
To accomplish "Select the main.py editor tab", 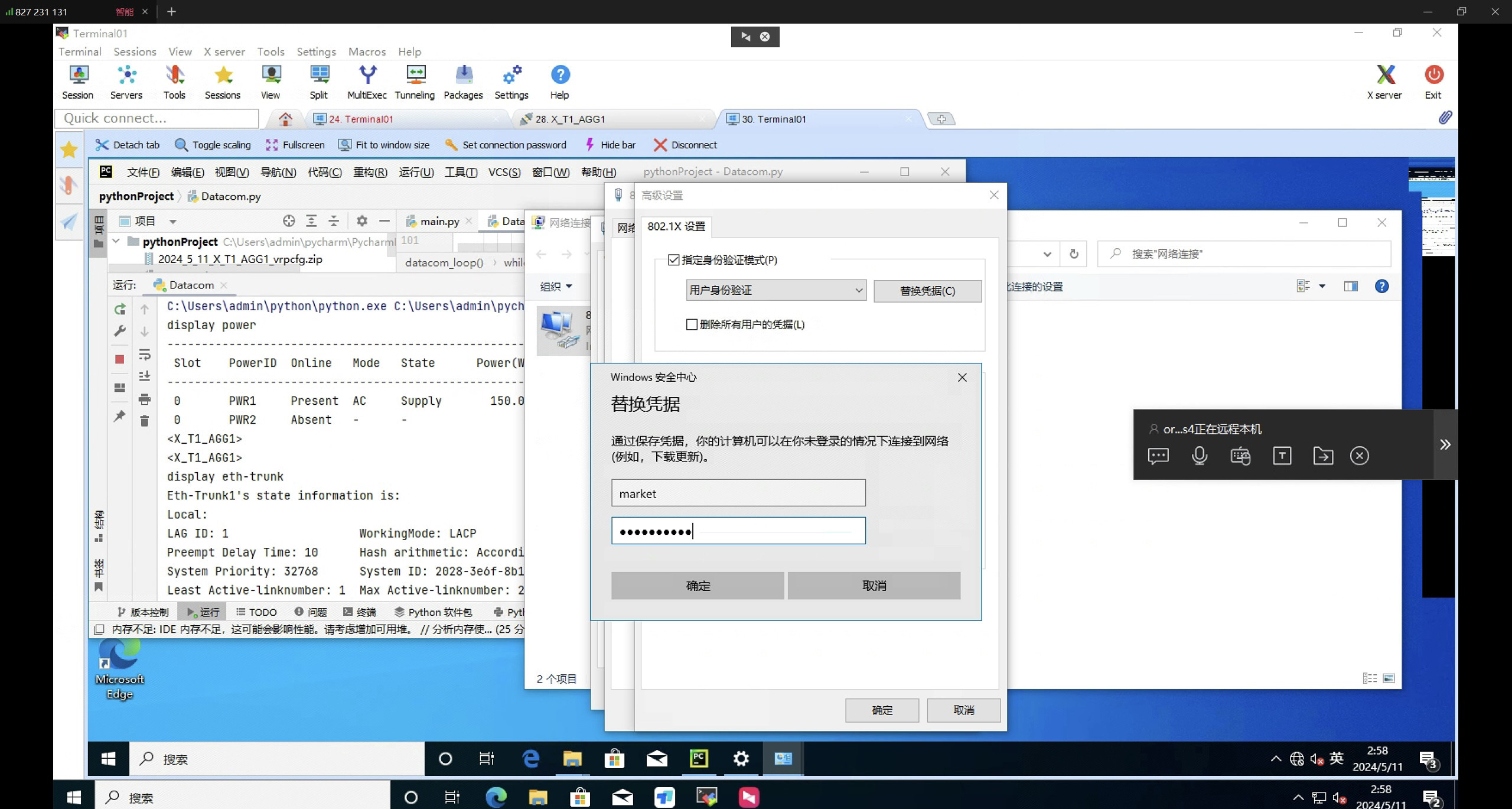I will 439,221.
